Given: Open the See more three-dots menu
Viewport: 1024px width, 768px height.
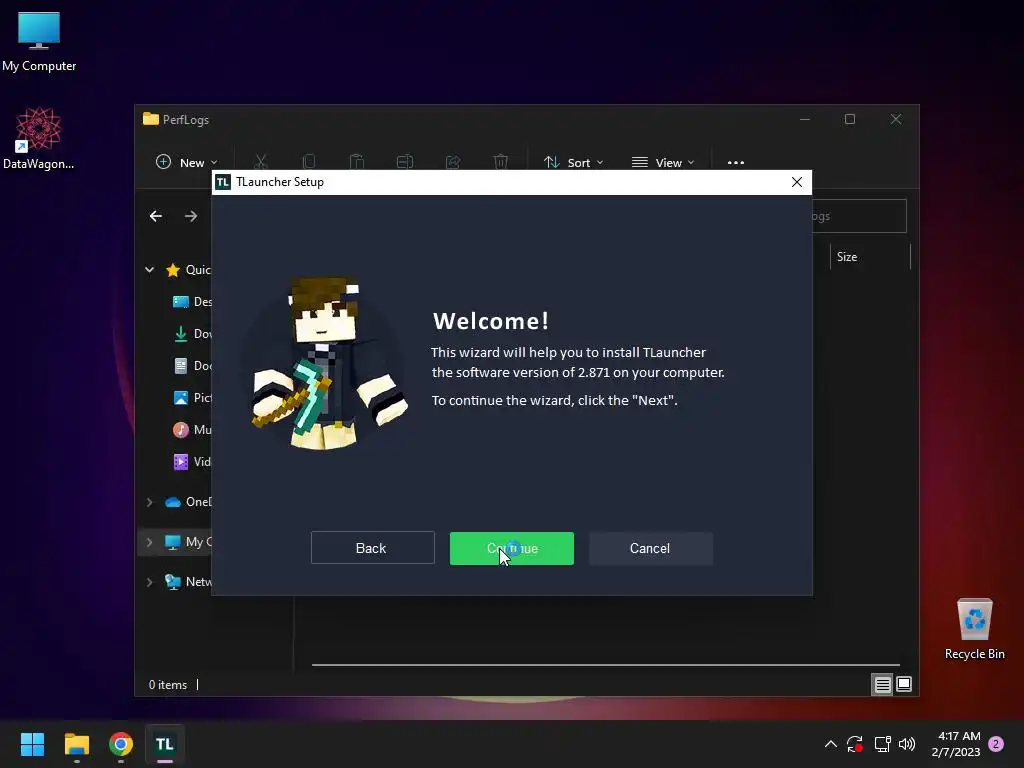Looking at the screenshot, I should pyautogui.click(x=735, y=162).
